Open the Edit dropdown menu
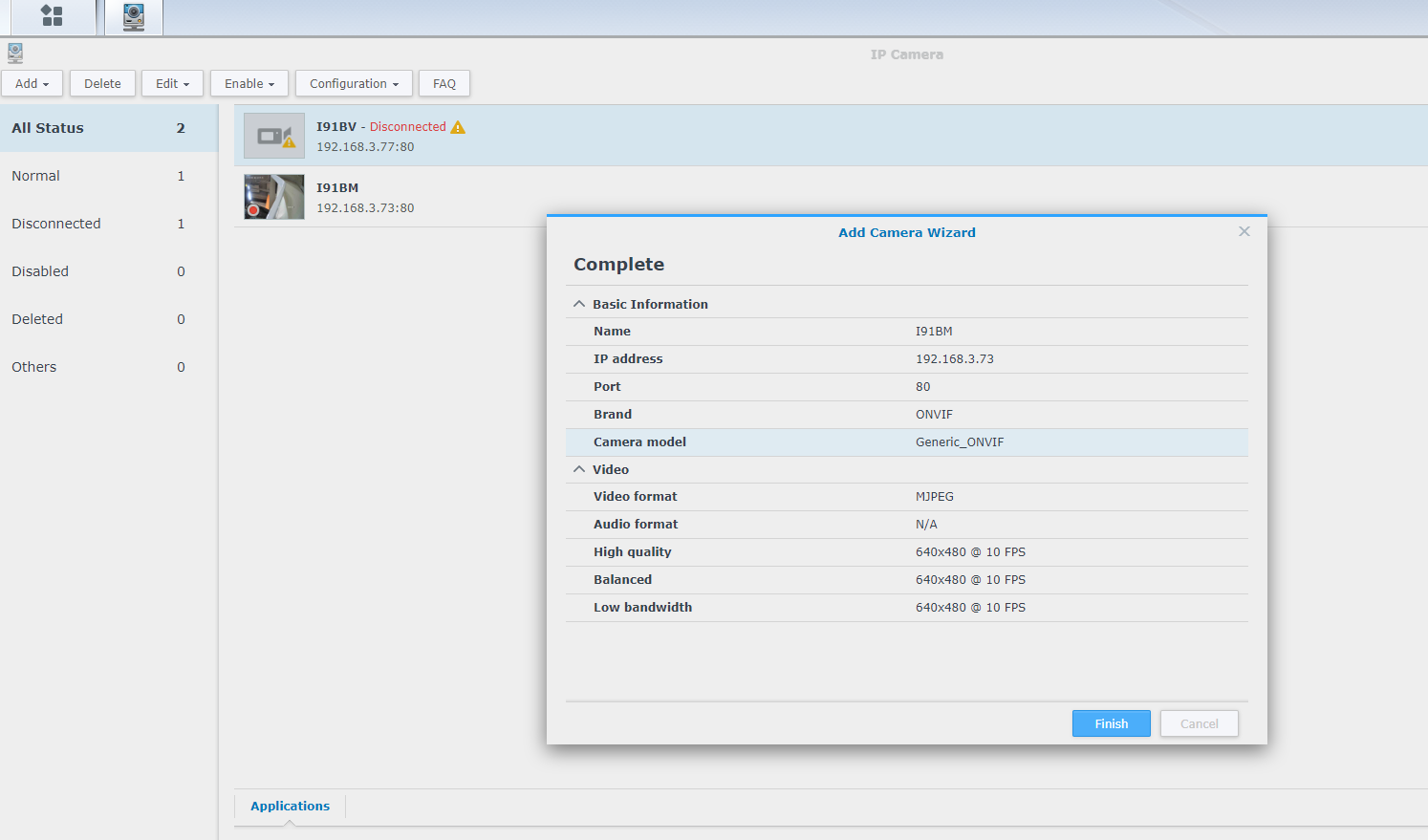 [172, 83]
